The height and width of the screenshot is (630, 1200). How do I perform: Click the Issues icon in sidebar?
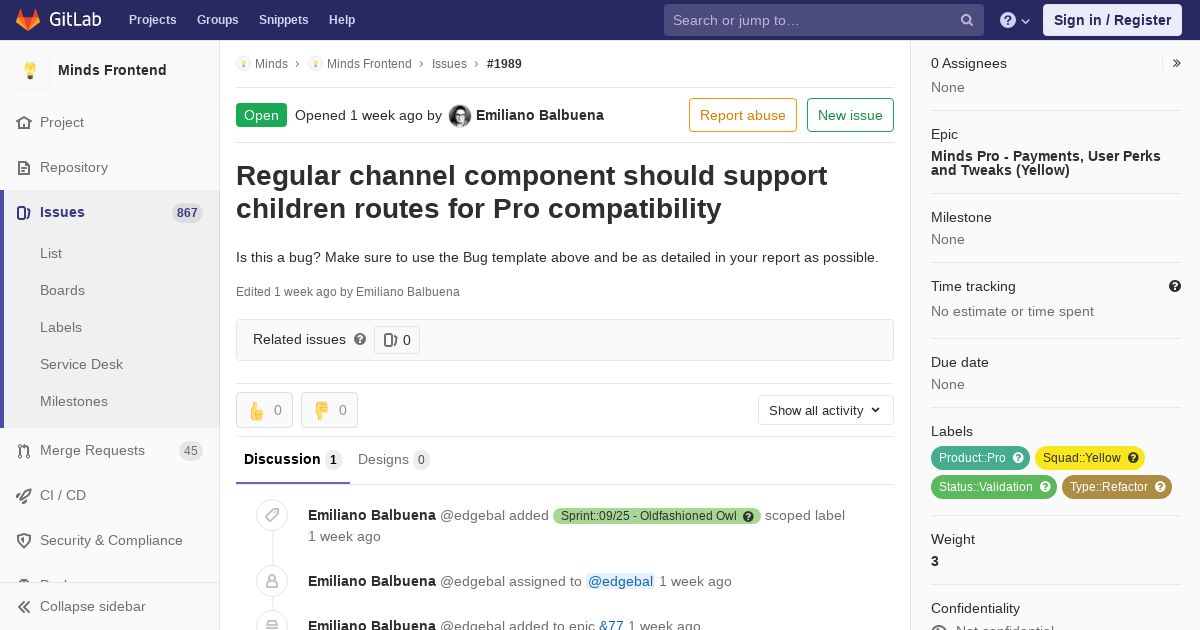click(24, 213)
